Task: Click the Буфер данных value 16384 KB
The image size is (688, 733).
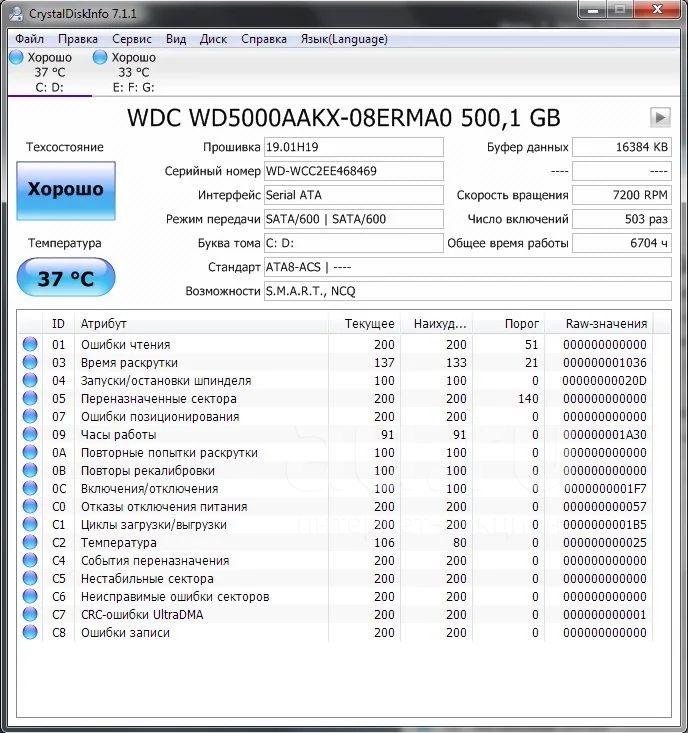Action: [x=622, y=147]
